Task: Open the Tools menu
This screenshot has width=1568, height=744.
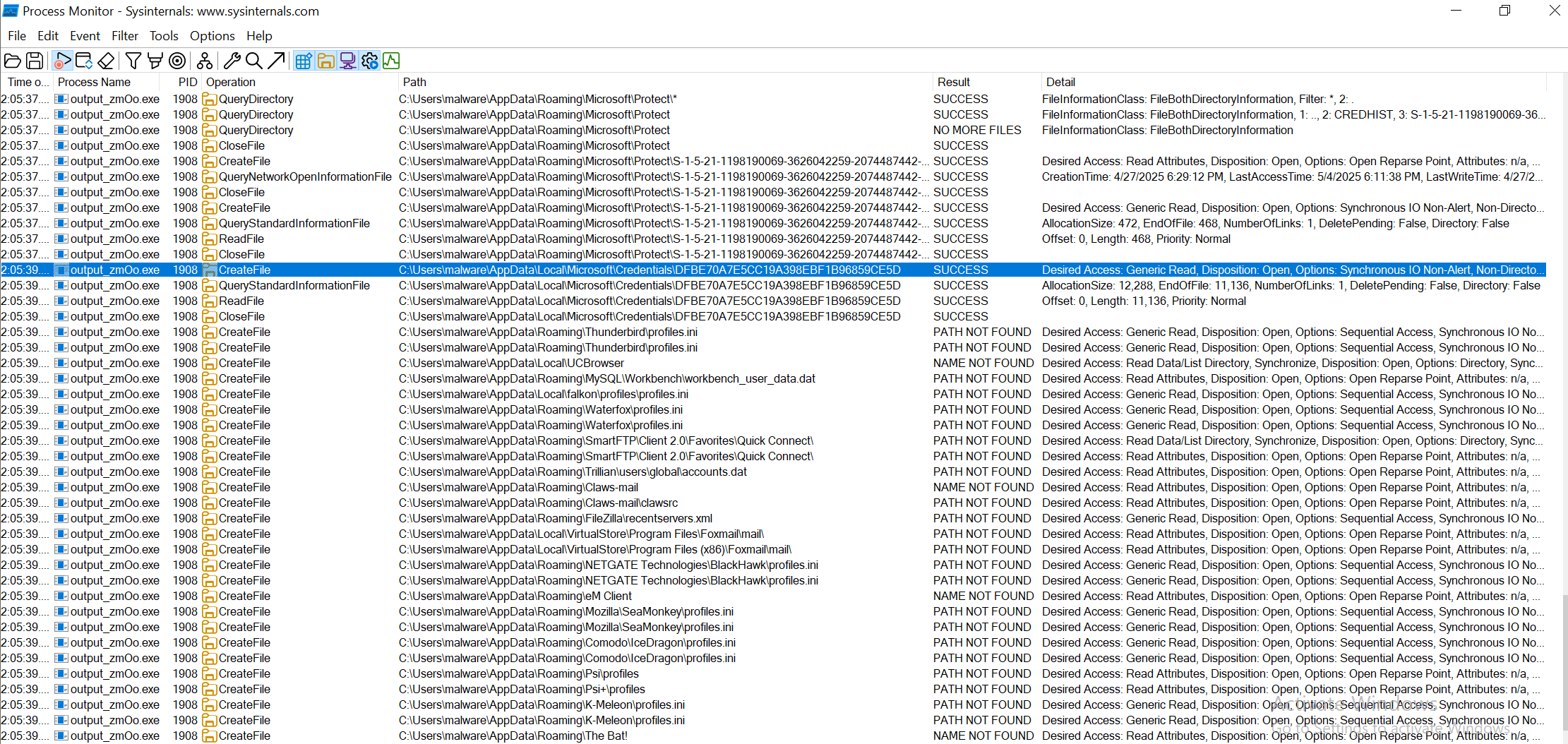Action: 164,35
